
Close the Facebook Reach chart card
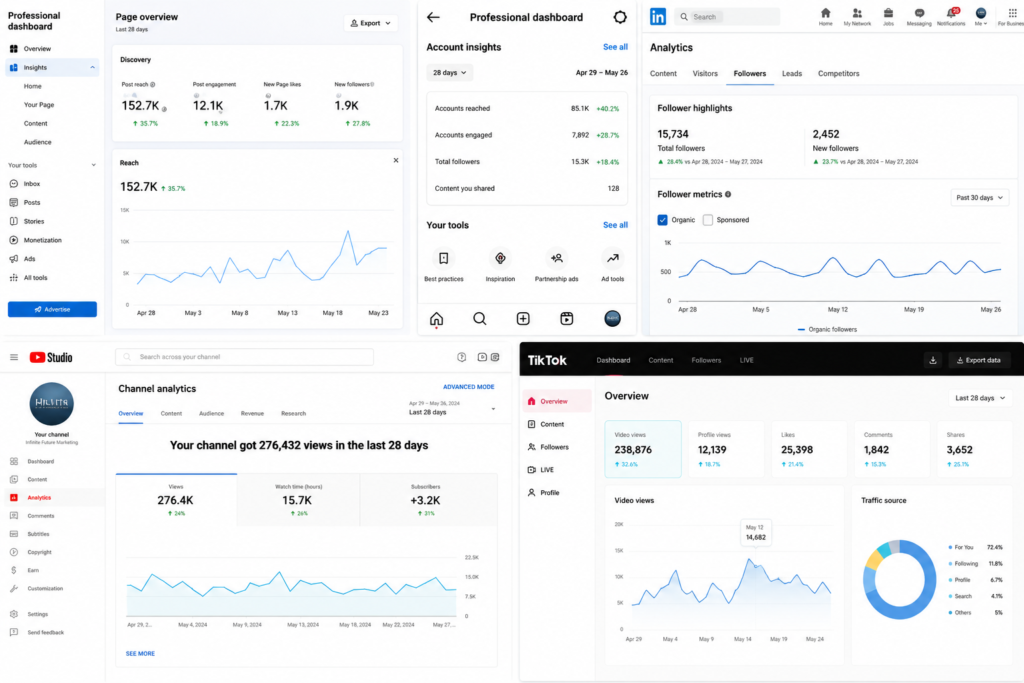[396, 160]
